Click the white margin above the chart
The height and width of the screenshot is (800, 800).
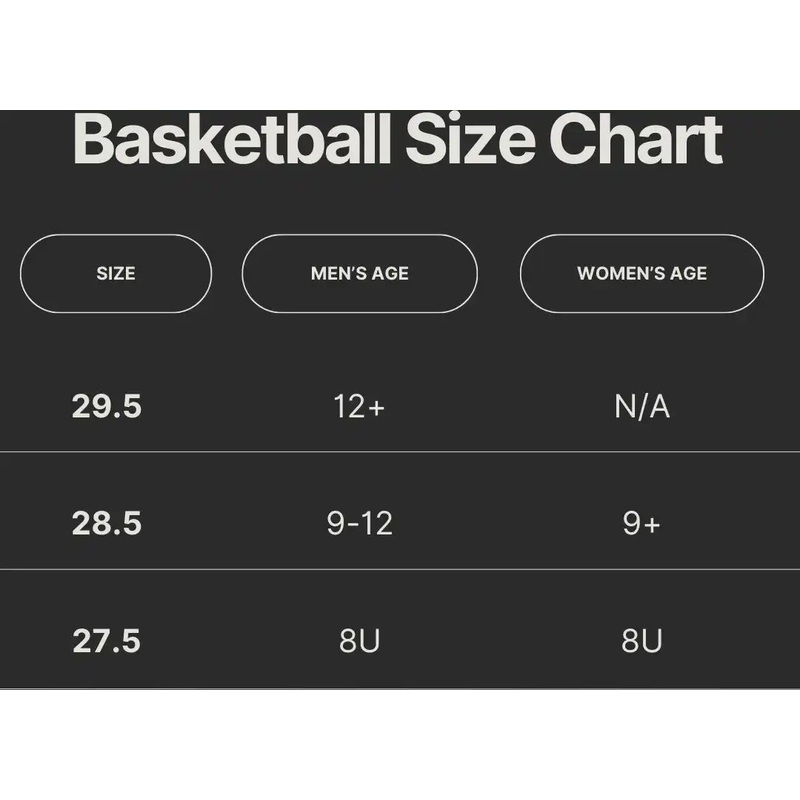pyautogui.click(x=400, y=55)
